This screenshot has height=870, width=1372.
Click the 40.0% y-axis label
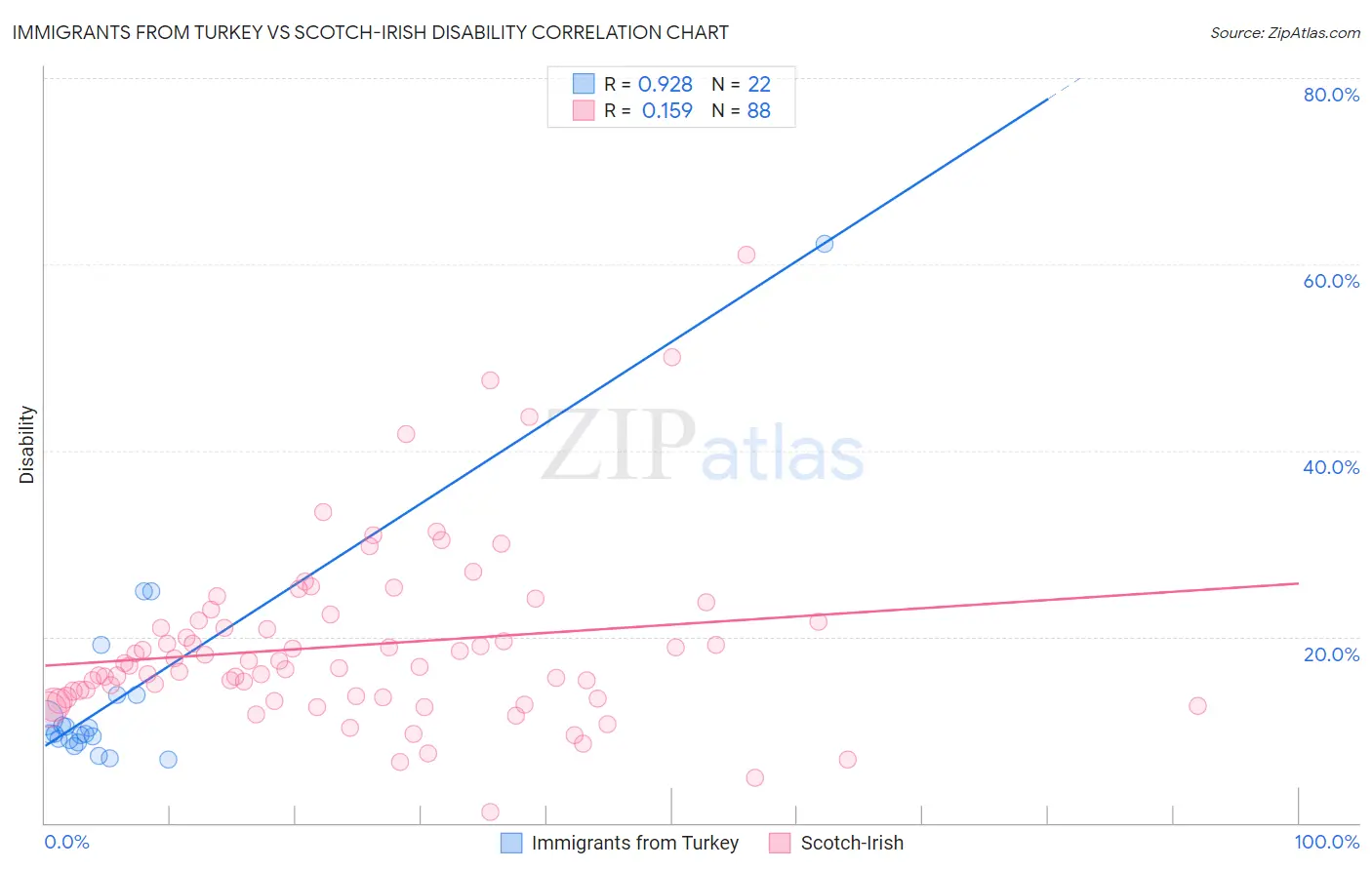pos(1331,467)
